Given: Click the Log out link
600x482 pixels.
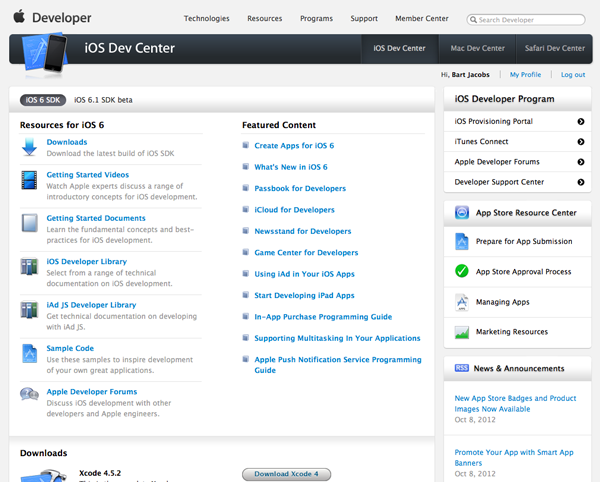Looking at the screenshot, I should pyautogui.click(x=573, y=75).
